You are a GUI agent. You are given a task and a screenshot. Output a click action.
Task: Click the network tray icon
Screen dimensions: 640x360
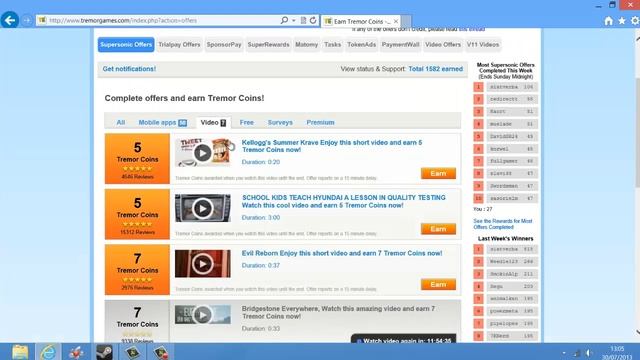[x=577, y=353]
